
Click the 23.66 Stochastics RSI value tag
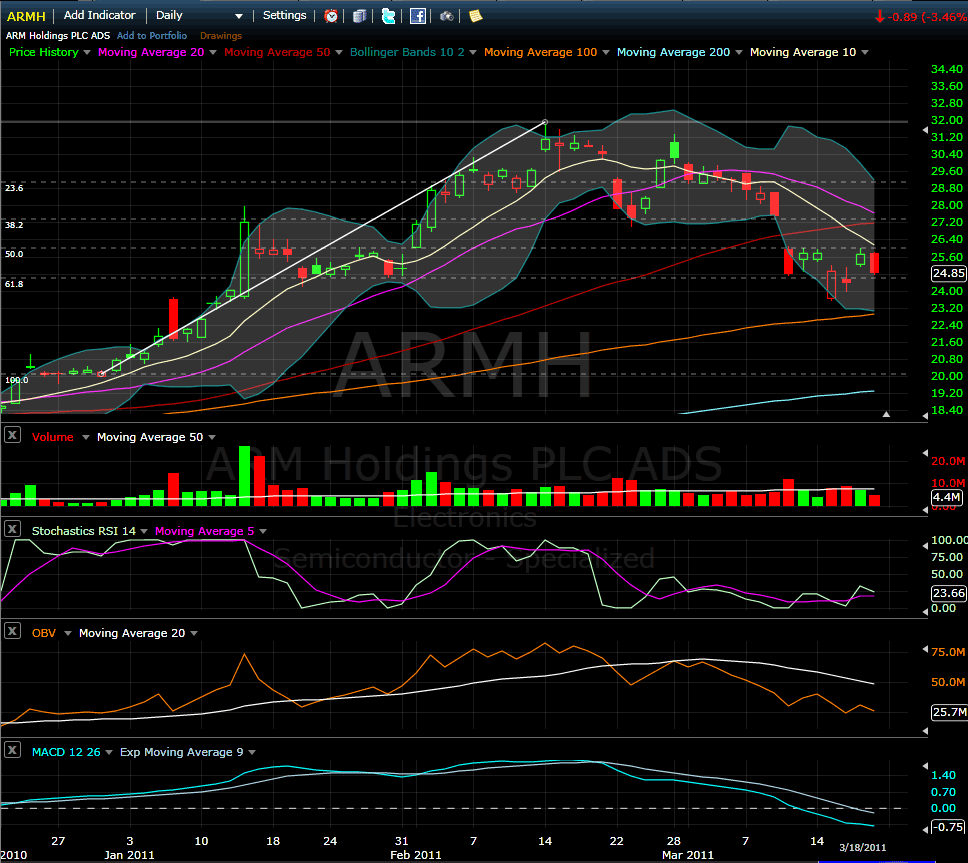point(948,593)
